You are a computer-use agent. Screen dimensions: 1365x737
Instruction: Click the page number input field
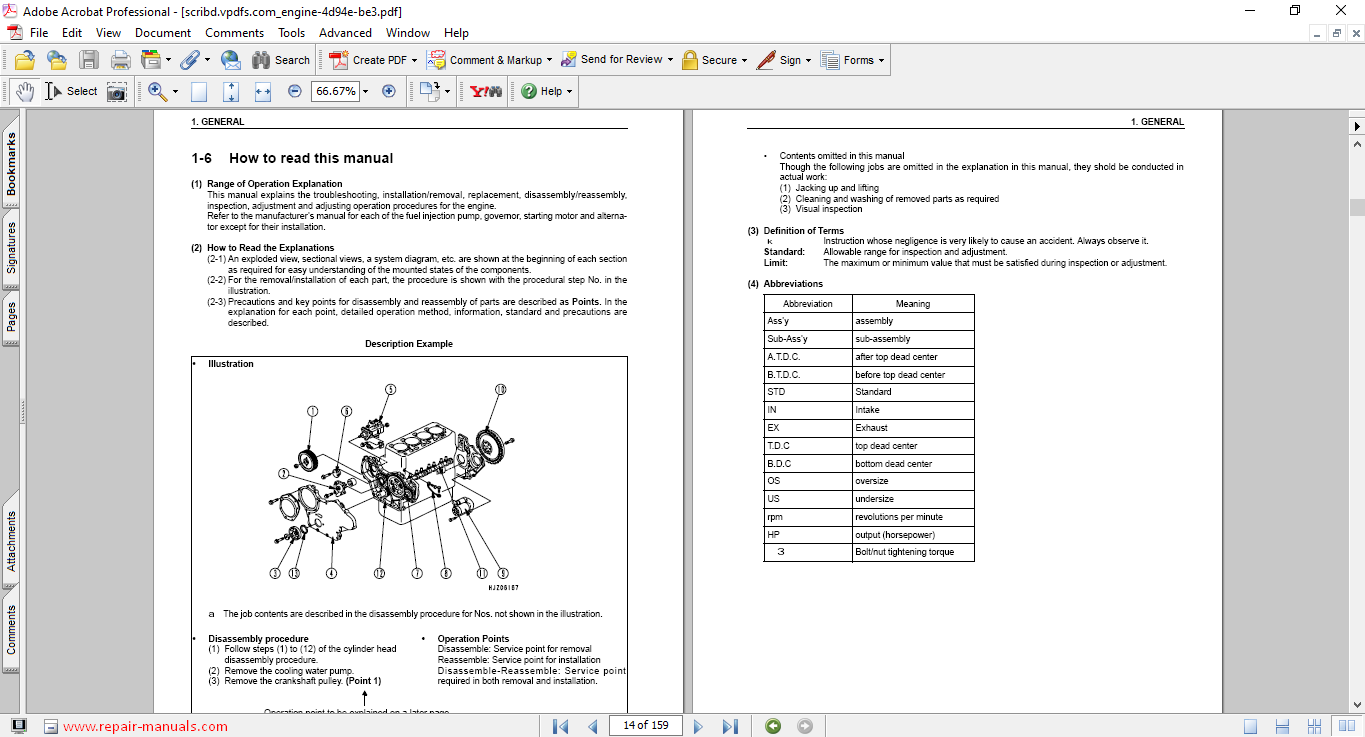645,725
